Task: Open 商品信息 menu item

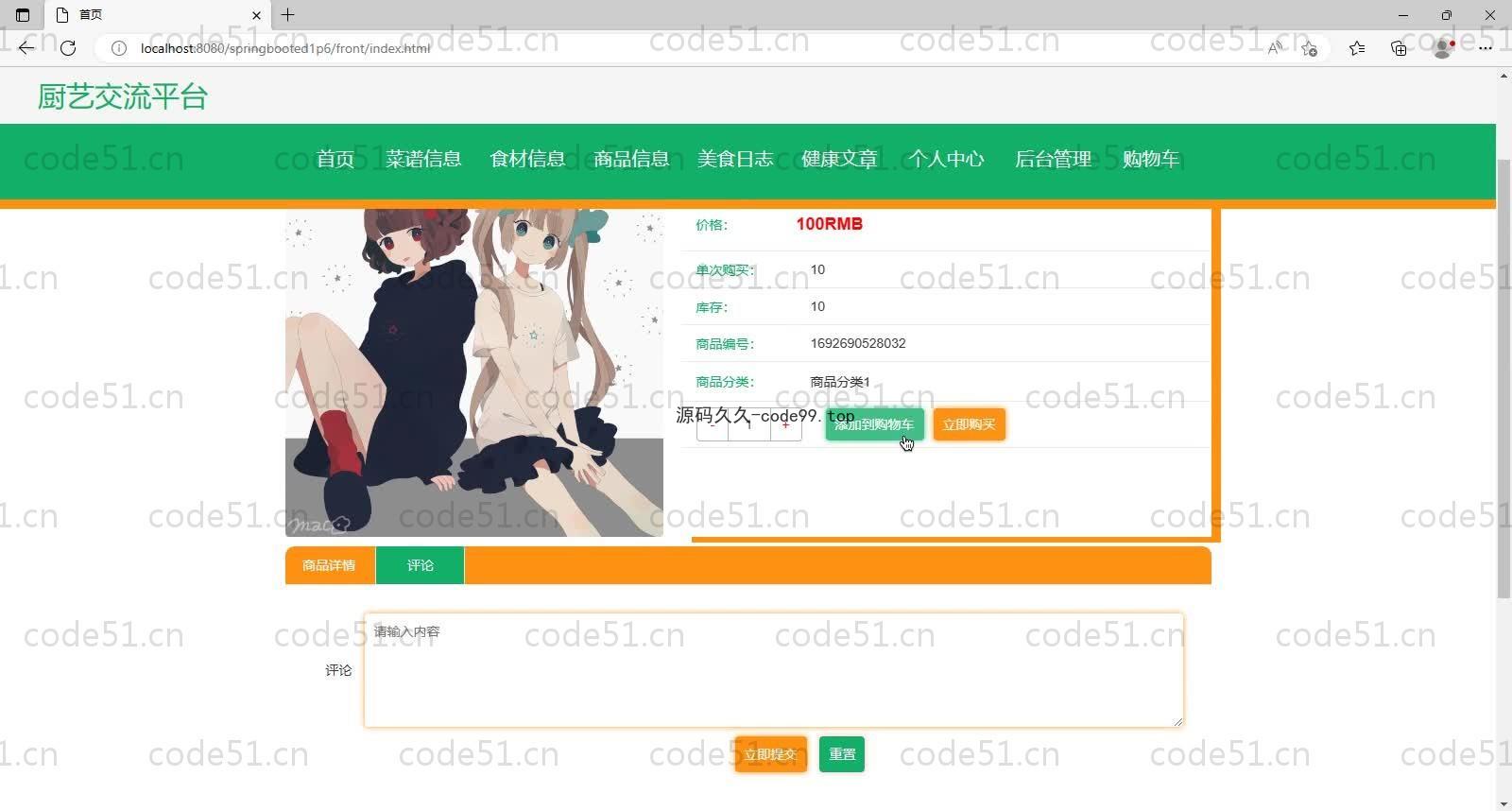Action: (631, 159)
